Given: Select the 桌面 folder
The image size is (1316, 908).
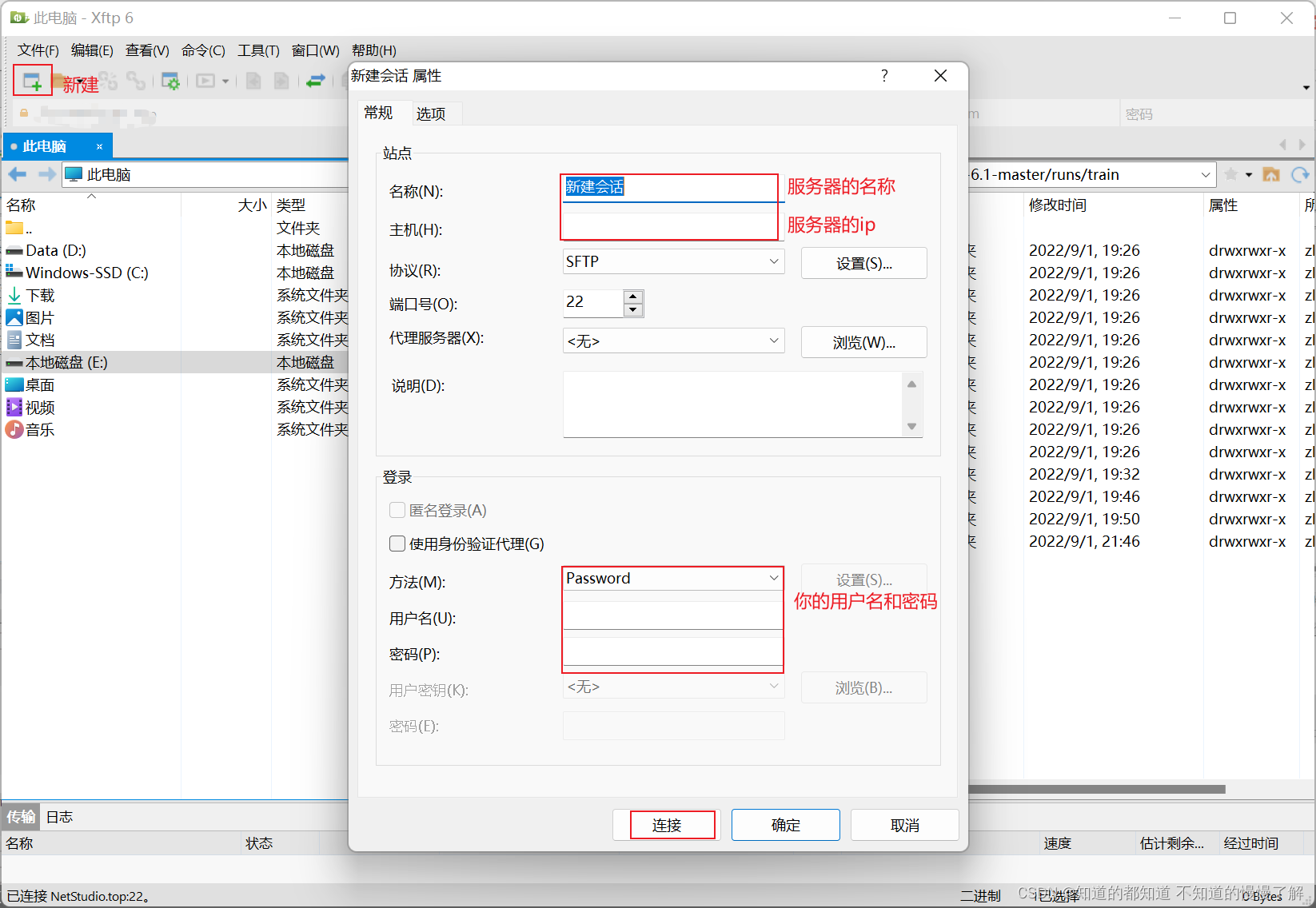Looking at the screenshot, I should [x=30, y=384].
